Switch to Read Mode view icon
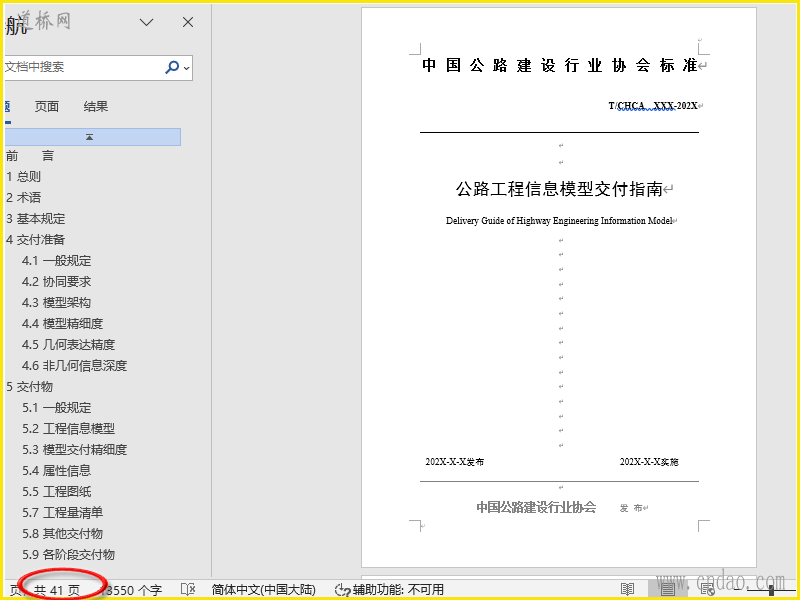Viewport: 800px width, 600px height. click(627, 590)
